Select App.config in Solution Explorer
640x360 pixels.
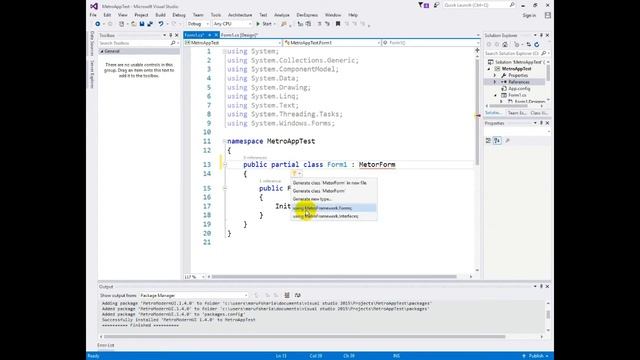tap(519, 89)
